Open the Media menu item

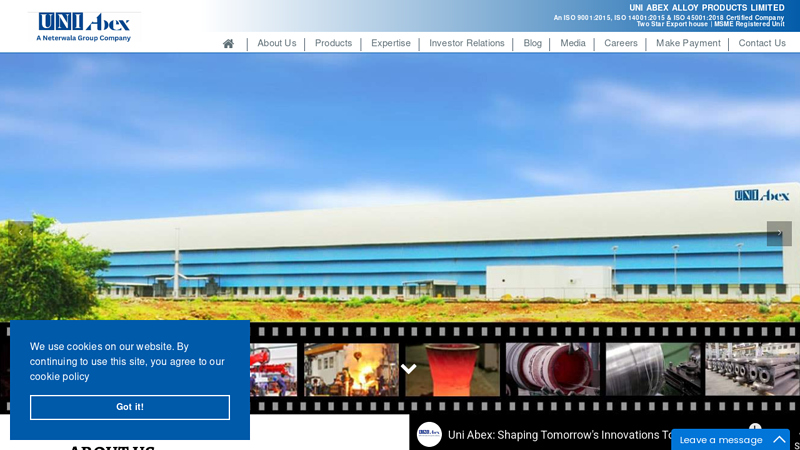(x=572, y=43)
